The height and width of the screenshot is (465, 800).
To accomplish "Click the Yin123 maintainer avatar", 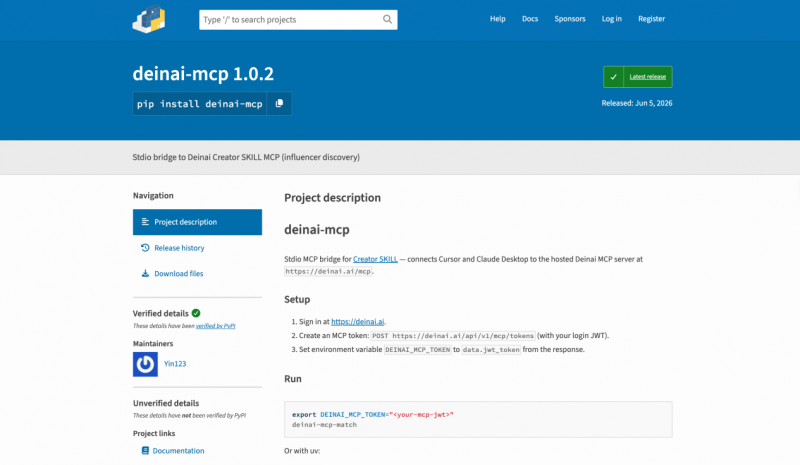I will [145, 364].
